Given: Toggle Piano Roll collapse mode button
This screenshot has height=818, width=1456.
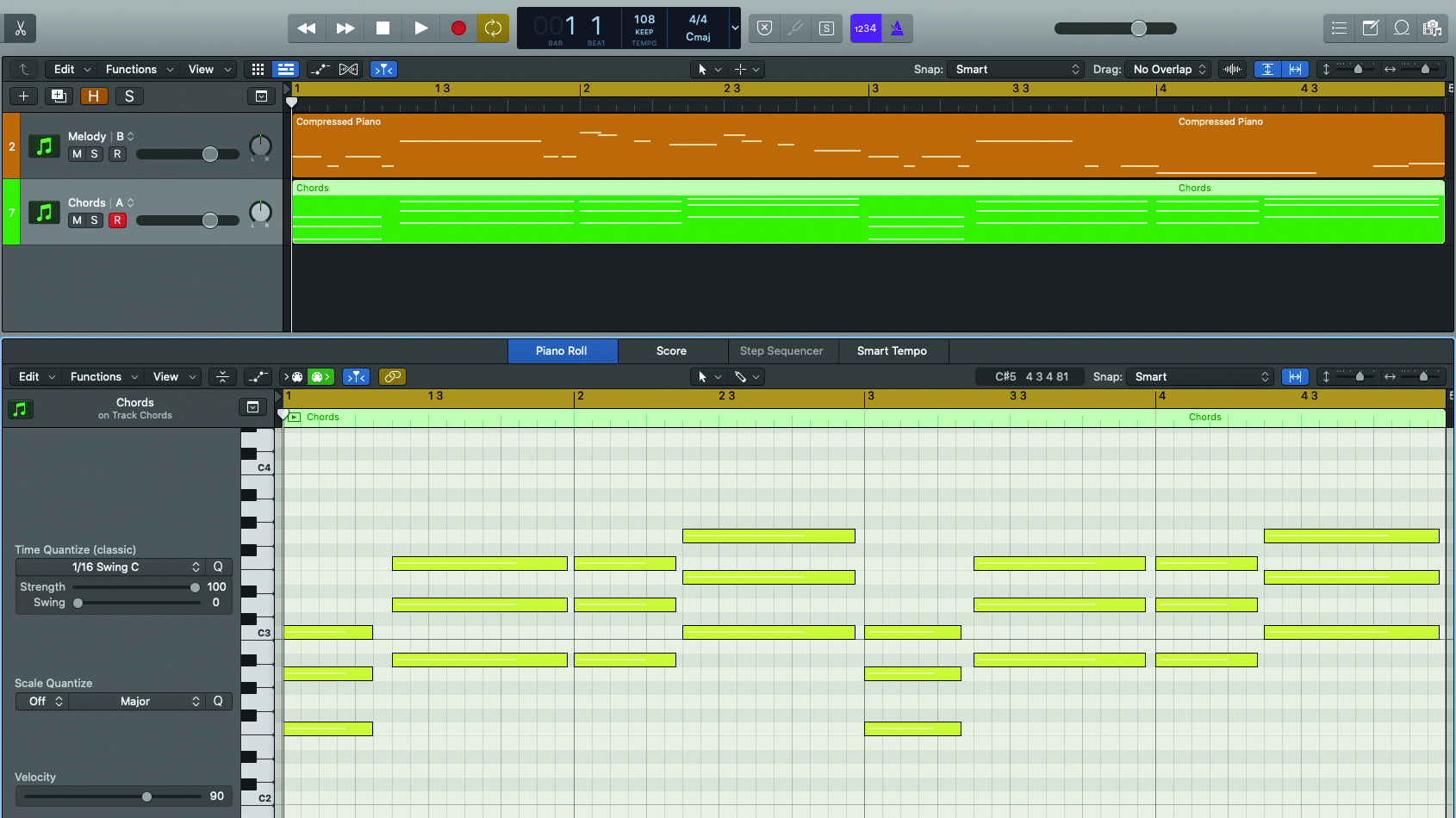Looking at the screenshot, I should coord(222,376).
